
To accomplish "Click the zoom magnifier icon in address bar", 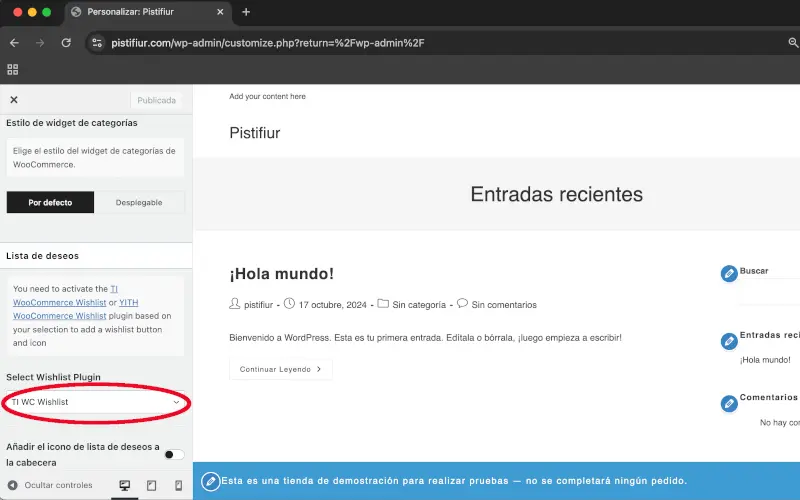I will (793, 43).
